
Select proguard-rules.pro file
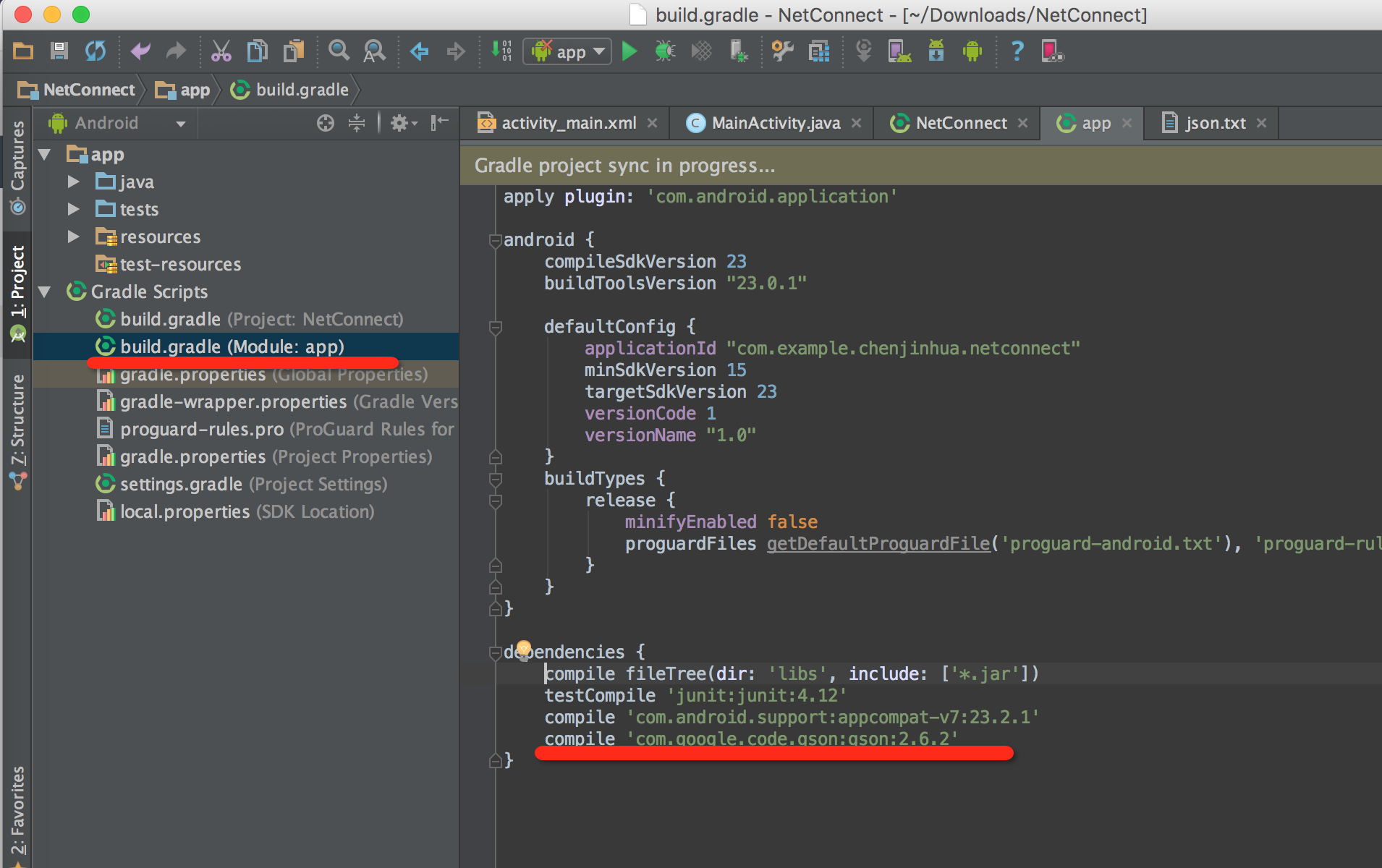276,429
